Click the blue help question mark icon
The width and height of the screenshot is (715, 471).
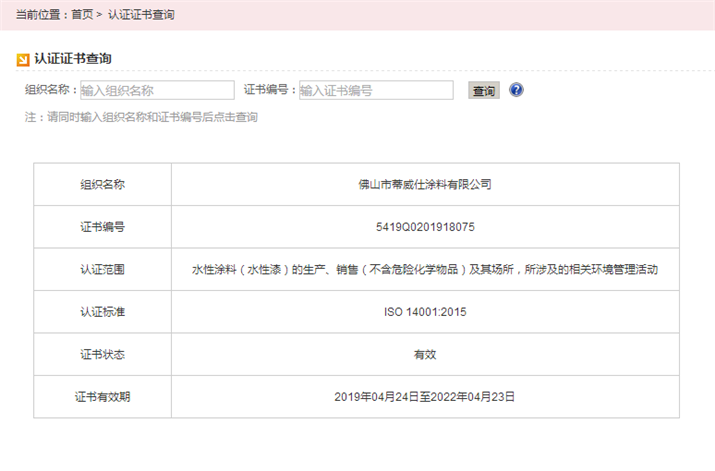516,90
